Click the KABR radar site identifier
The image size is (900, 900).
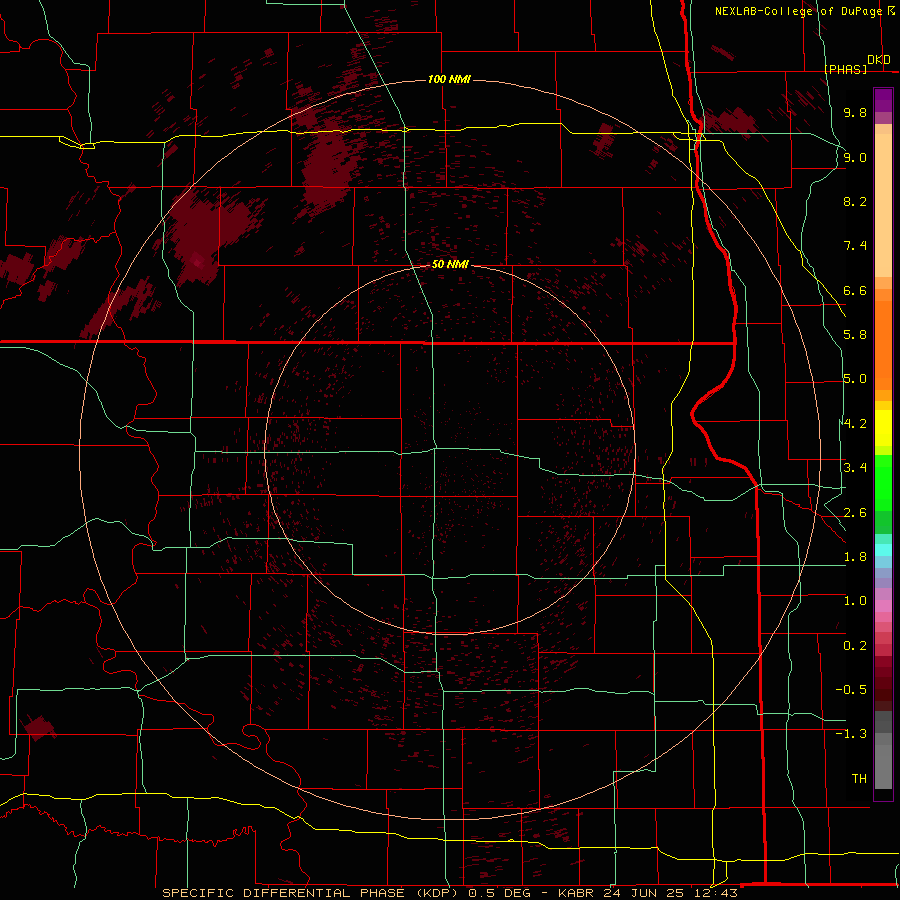pyautogui.click(x=576, y=893)
